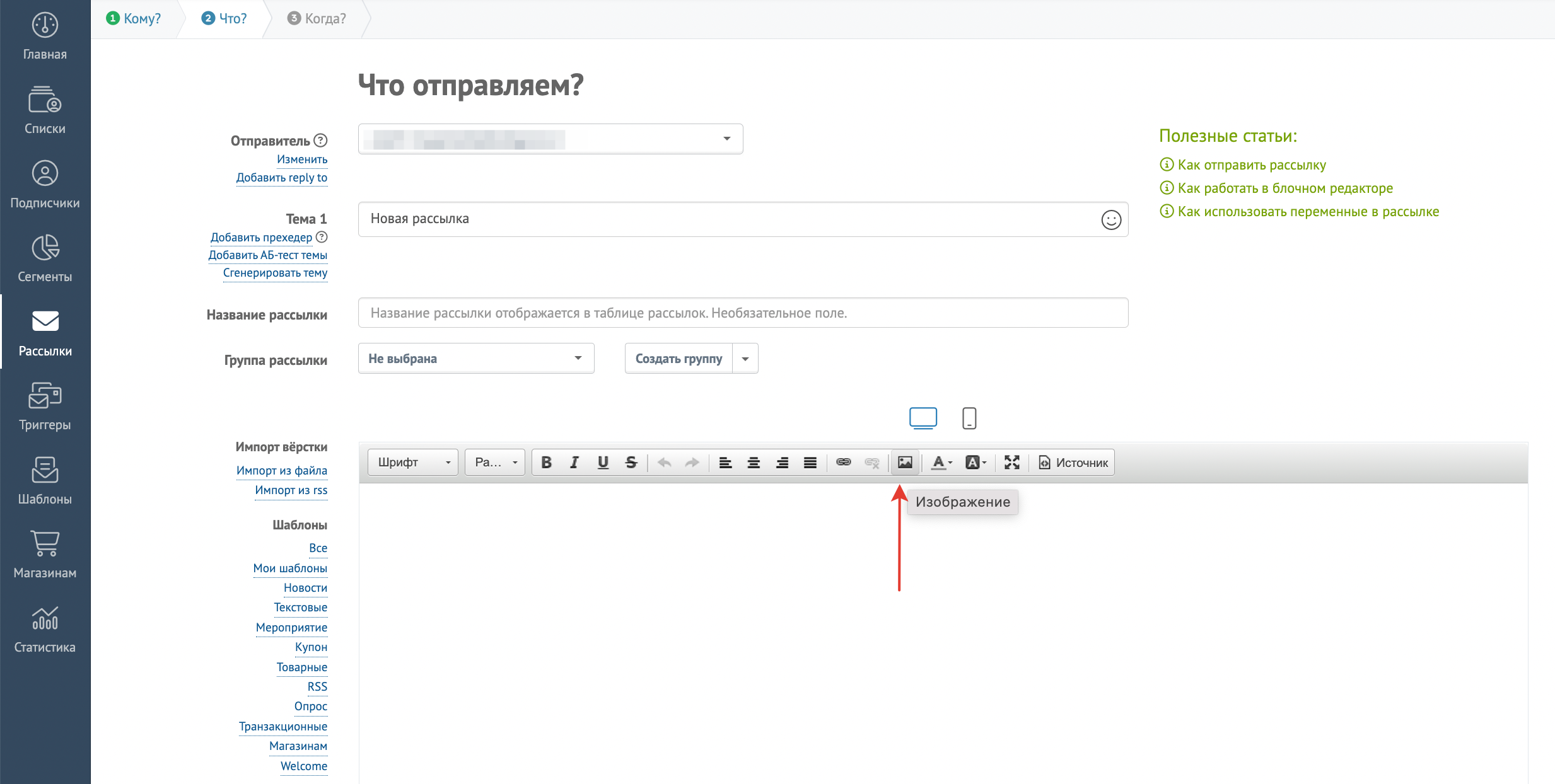Open Шаблоны sidebar section

pos(45,481)
